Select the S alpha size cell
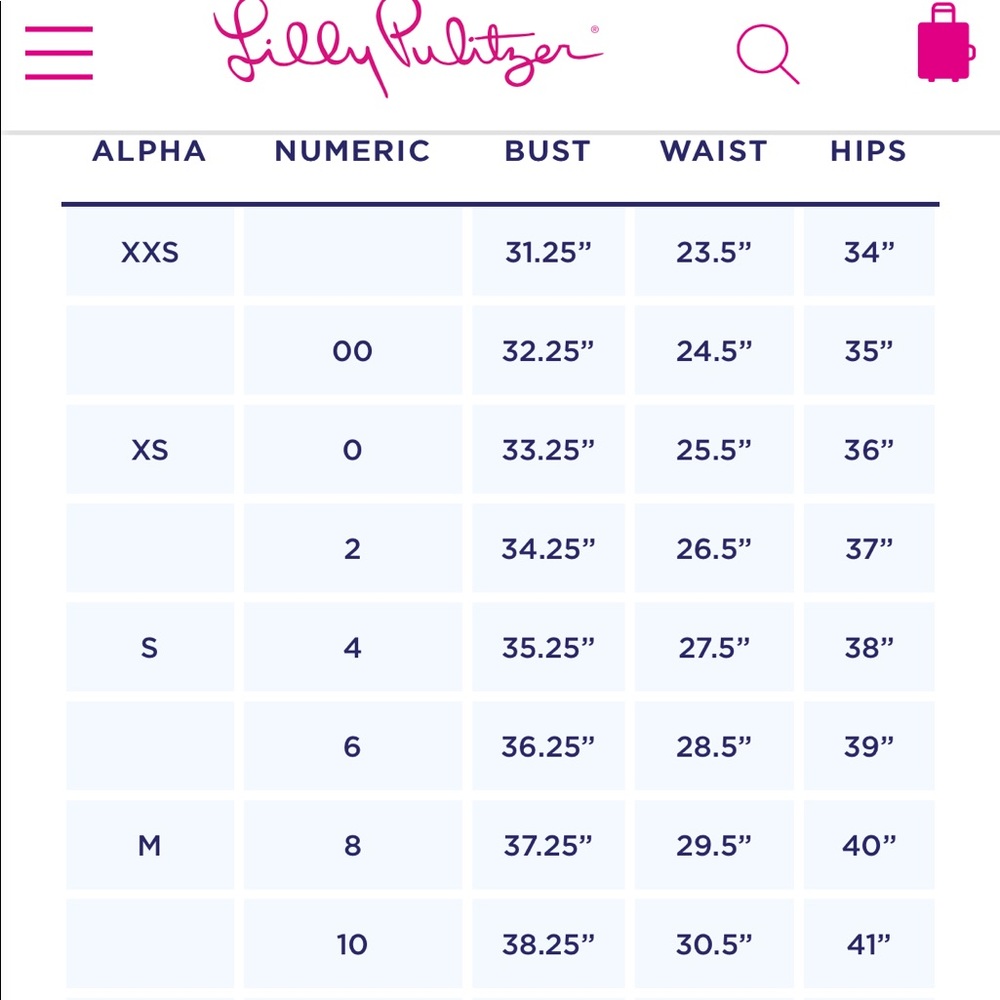This screenshot has width=1000, height=1000. tap(150, 647)
